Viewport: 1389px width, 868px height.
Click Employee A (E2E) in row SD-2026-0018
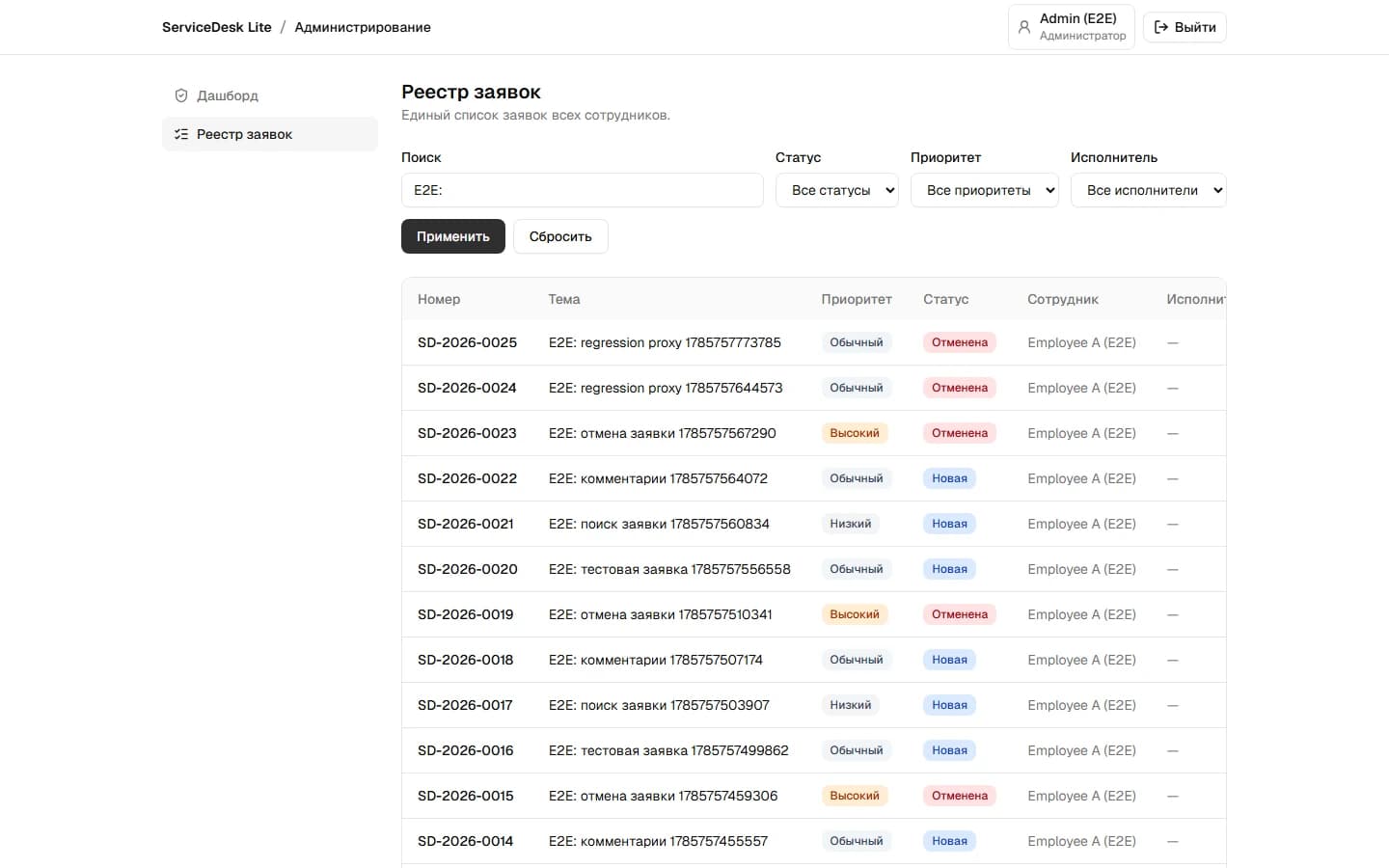pyautogui.click(x=1082, y=660)
